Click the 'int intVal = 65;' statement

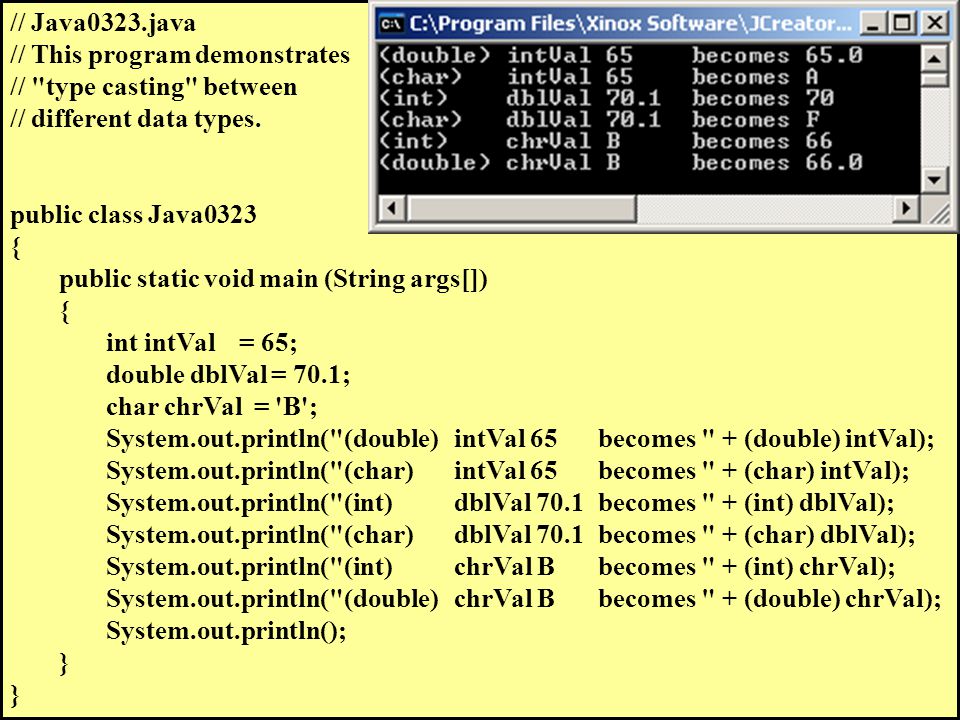(201, 342)
